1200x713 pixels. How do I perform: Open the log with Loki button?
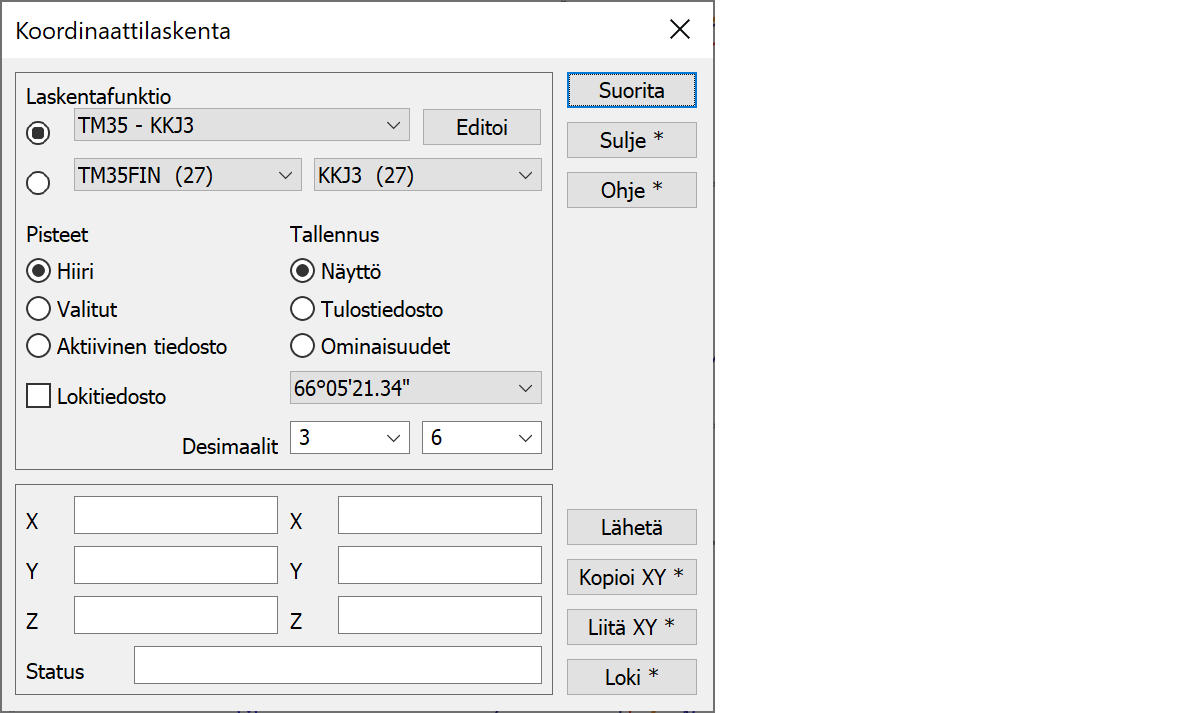[631, 677]
